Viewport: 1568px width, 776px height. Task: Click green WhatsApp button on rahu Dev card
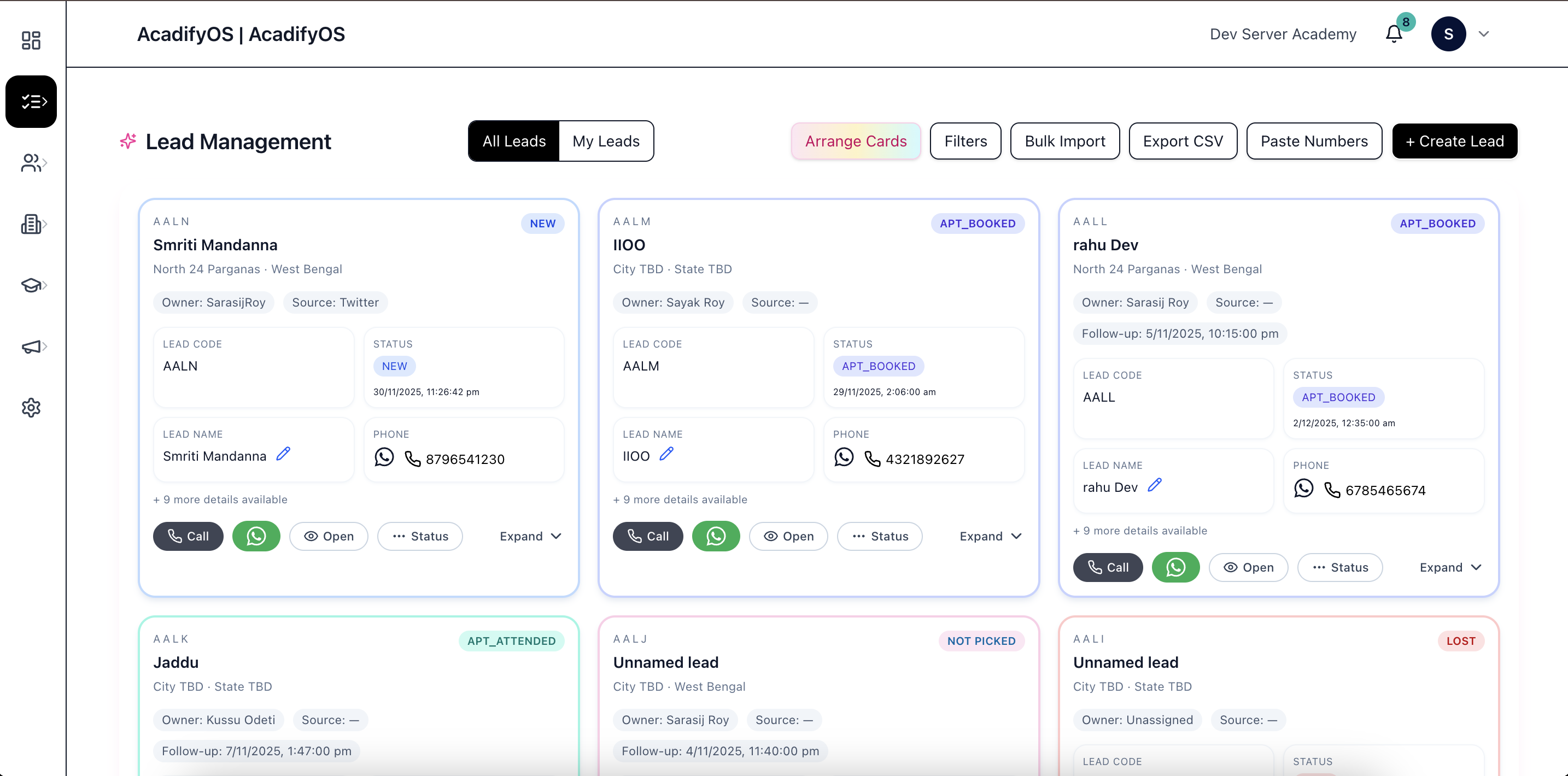[1175, 567]
